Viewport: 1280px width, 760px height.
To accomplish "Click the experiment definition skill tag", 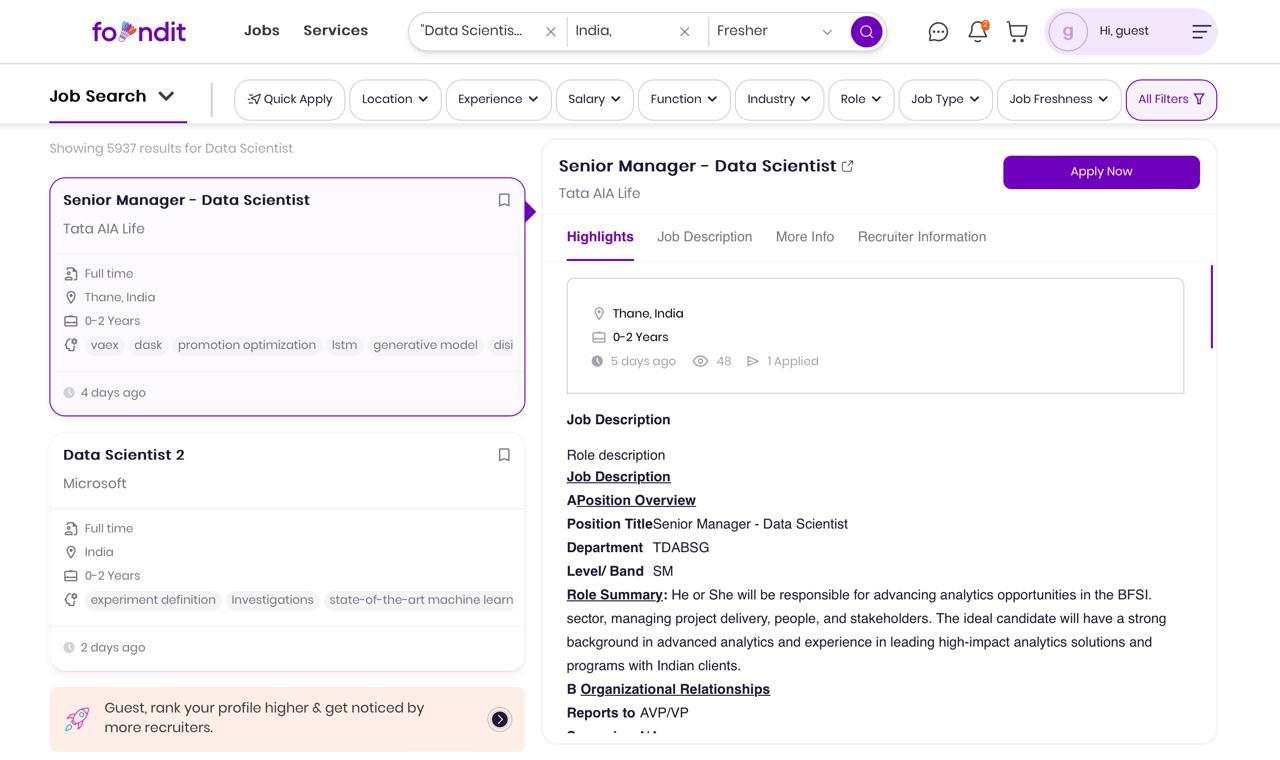I will (x=153, y=600).
